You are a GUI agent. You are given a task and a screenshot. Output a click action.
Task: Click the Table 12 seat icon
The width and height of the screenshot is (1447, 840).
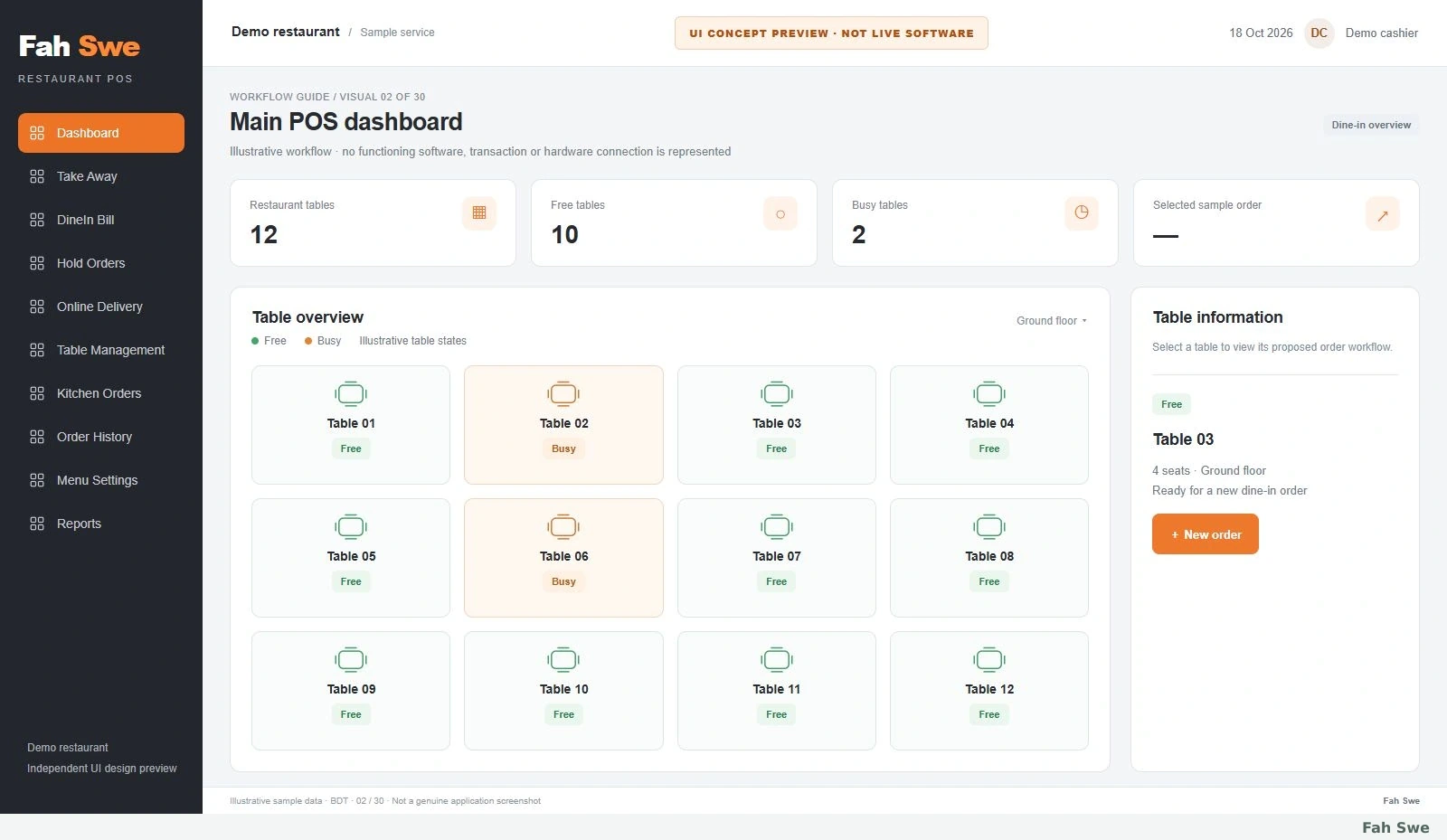click(x=989, y=660)
